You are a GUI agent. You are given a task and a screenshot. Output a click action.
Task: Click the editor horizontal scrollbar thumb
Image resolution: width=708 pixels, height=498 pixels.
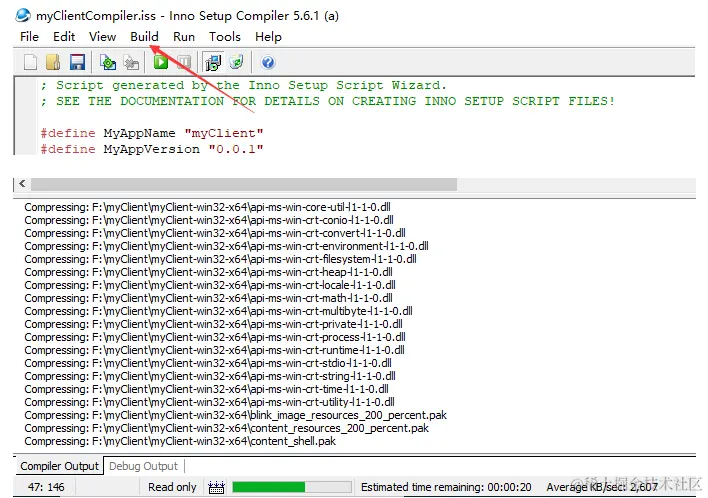click(x=244, y=184)
